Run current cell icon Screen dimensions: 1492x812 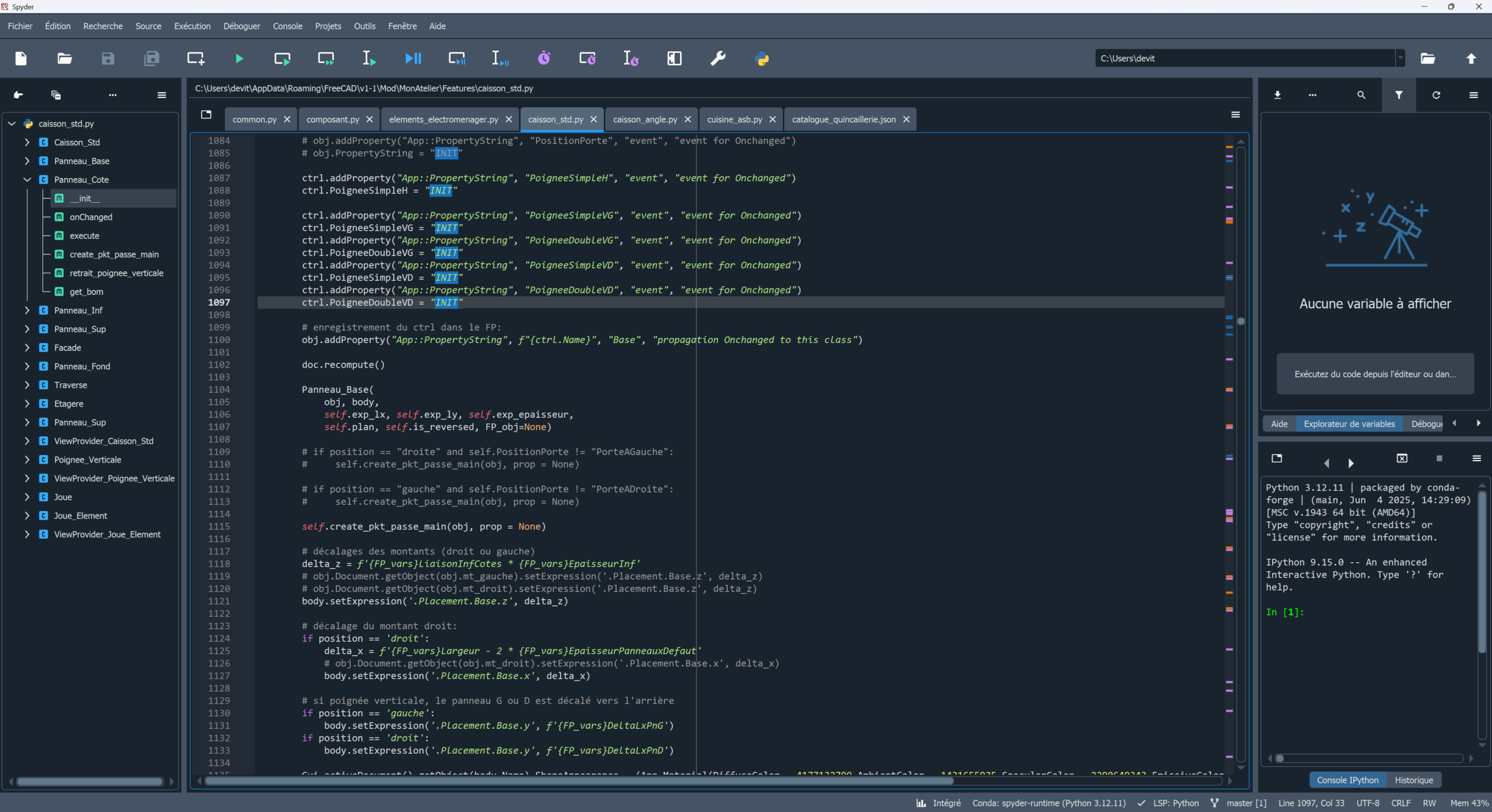coord(283,58)
